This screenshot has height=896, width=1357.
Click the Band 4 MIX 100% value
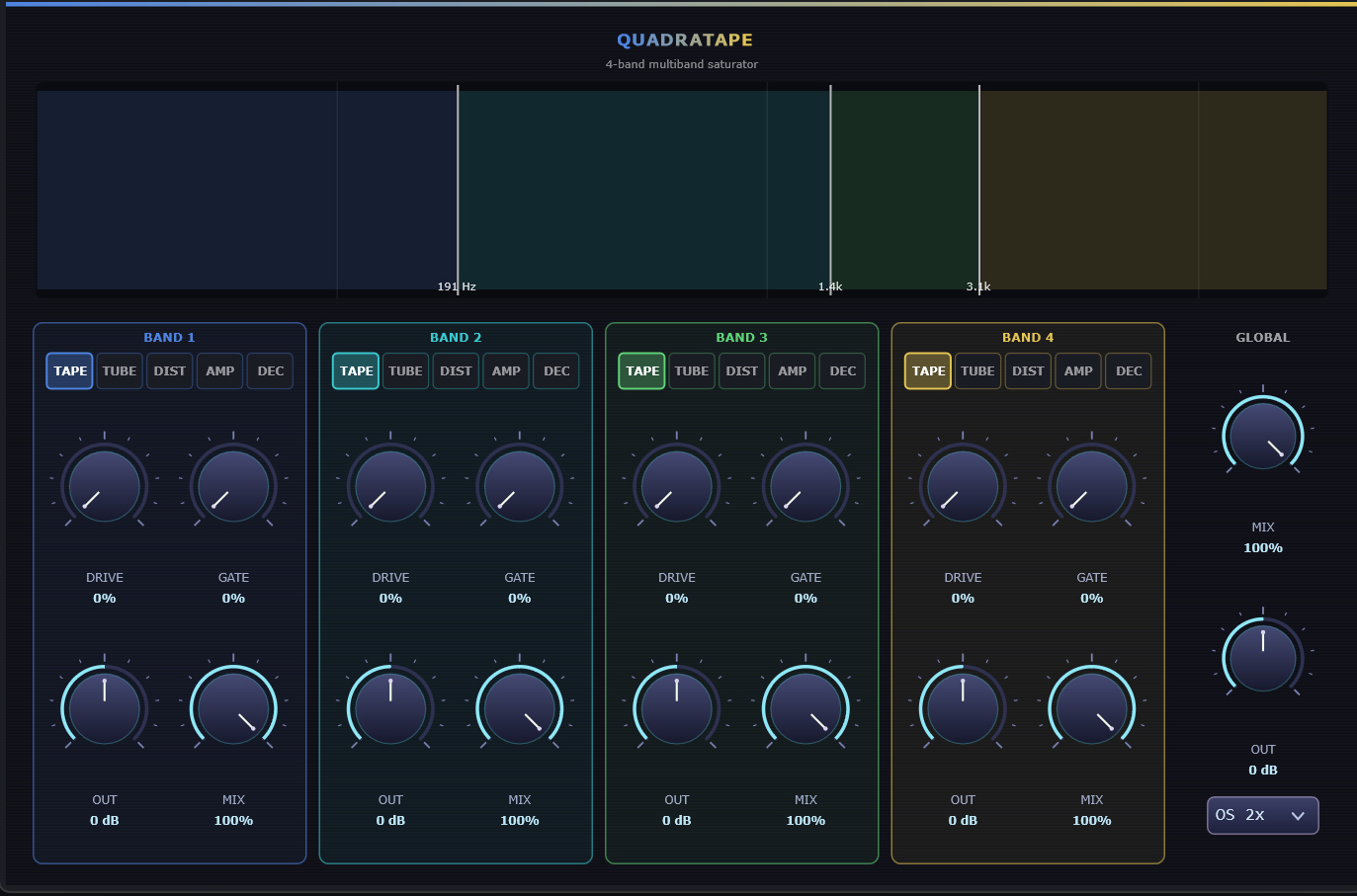pyautogui.click(x=1092, y=820)
